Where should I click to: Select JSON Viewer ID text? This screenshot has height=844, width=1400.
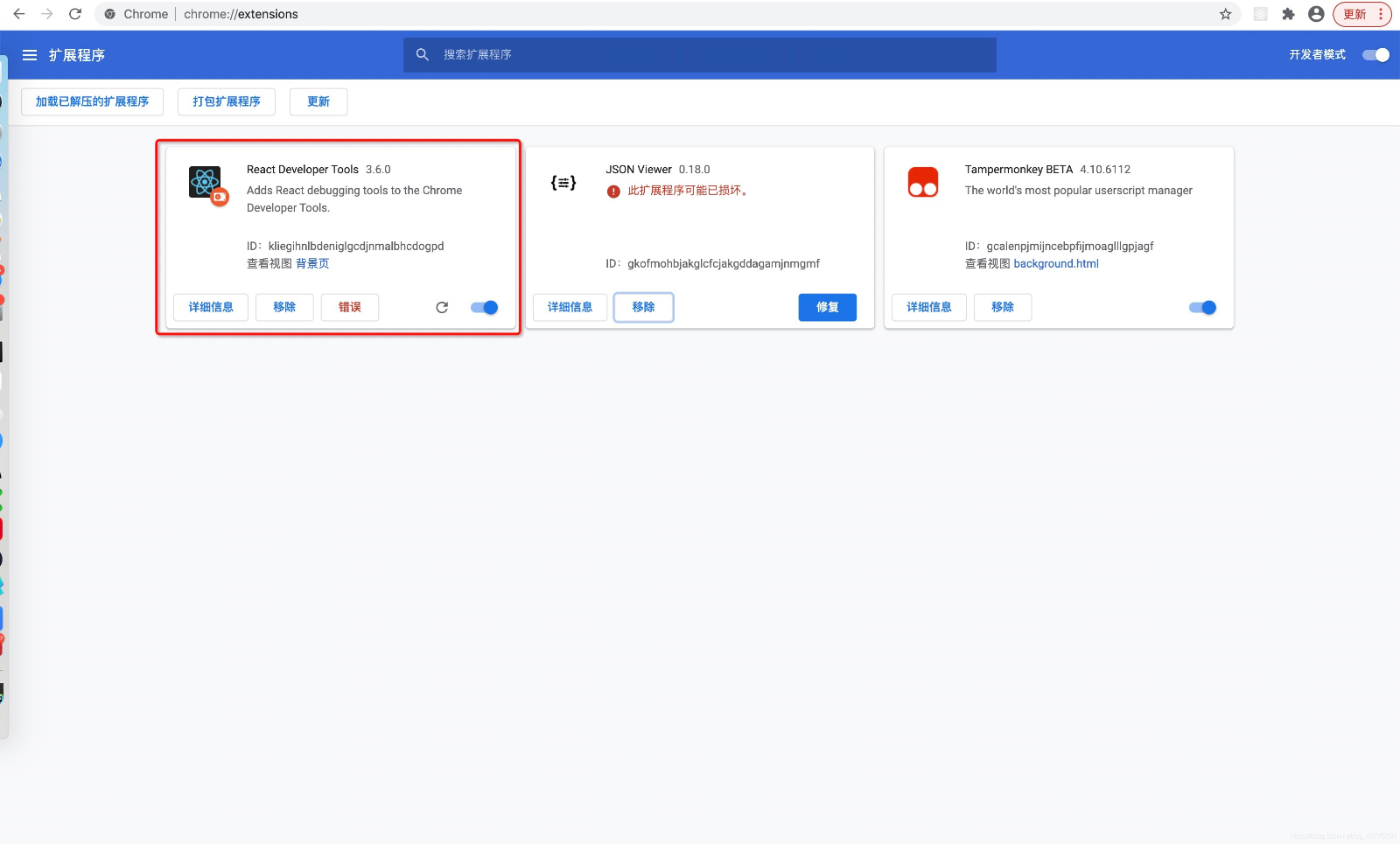pyautogui.click(x=724, y=263)
